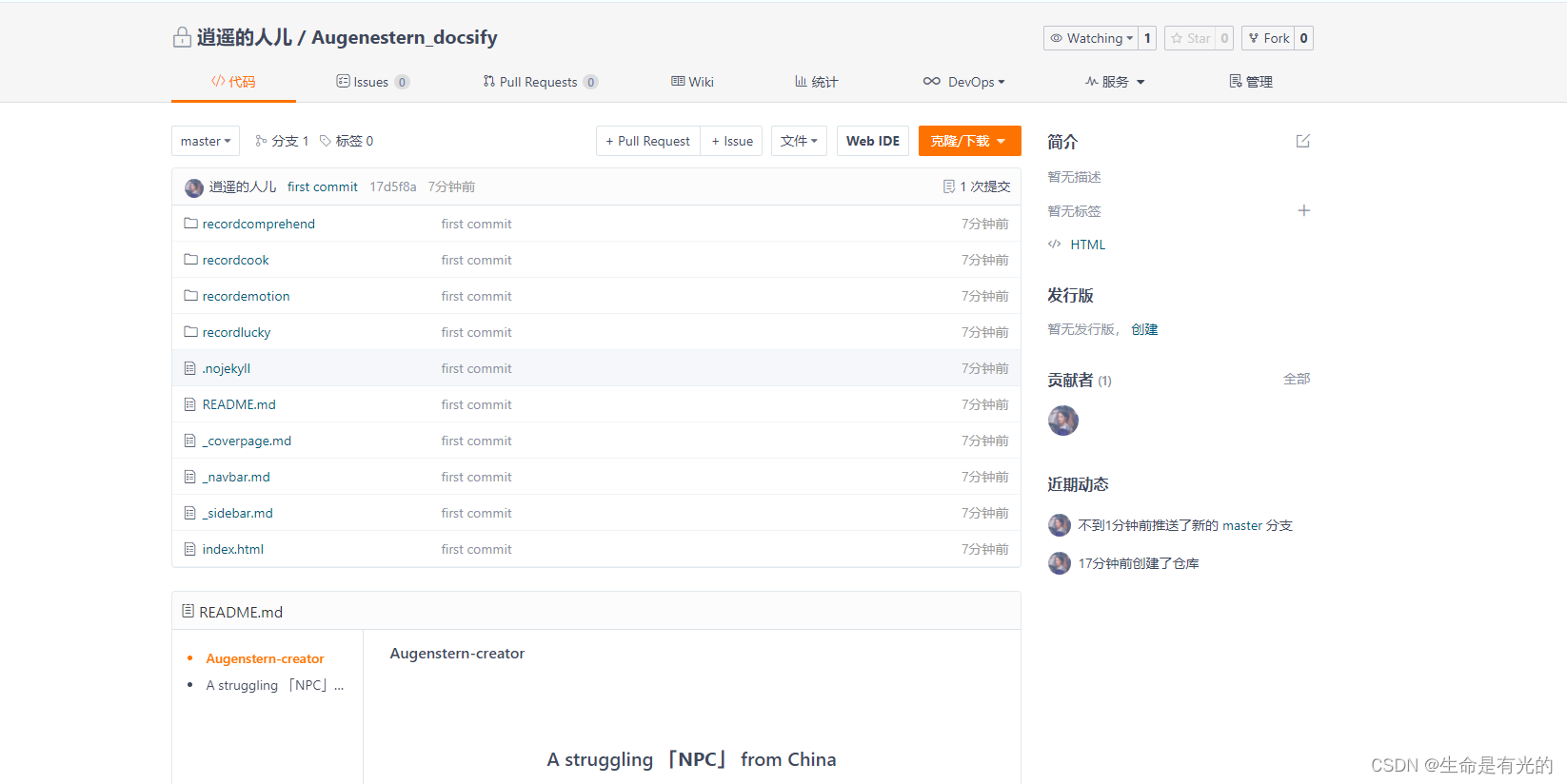The width and height of the screenshot is (1567, 784).
Task: Star this repository
Action: pyautogui.click(x=1190, y=38)
